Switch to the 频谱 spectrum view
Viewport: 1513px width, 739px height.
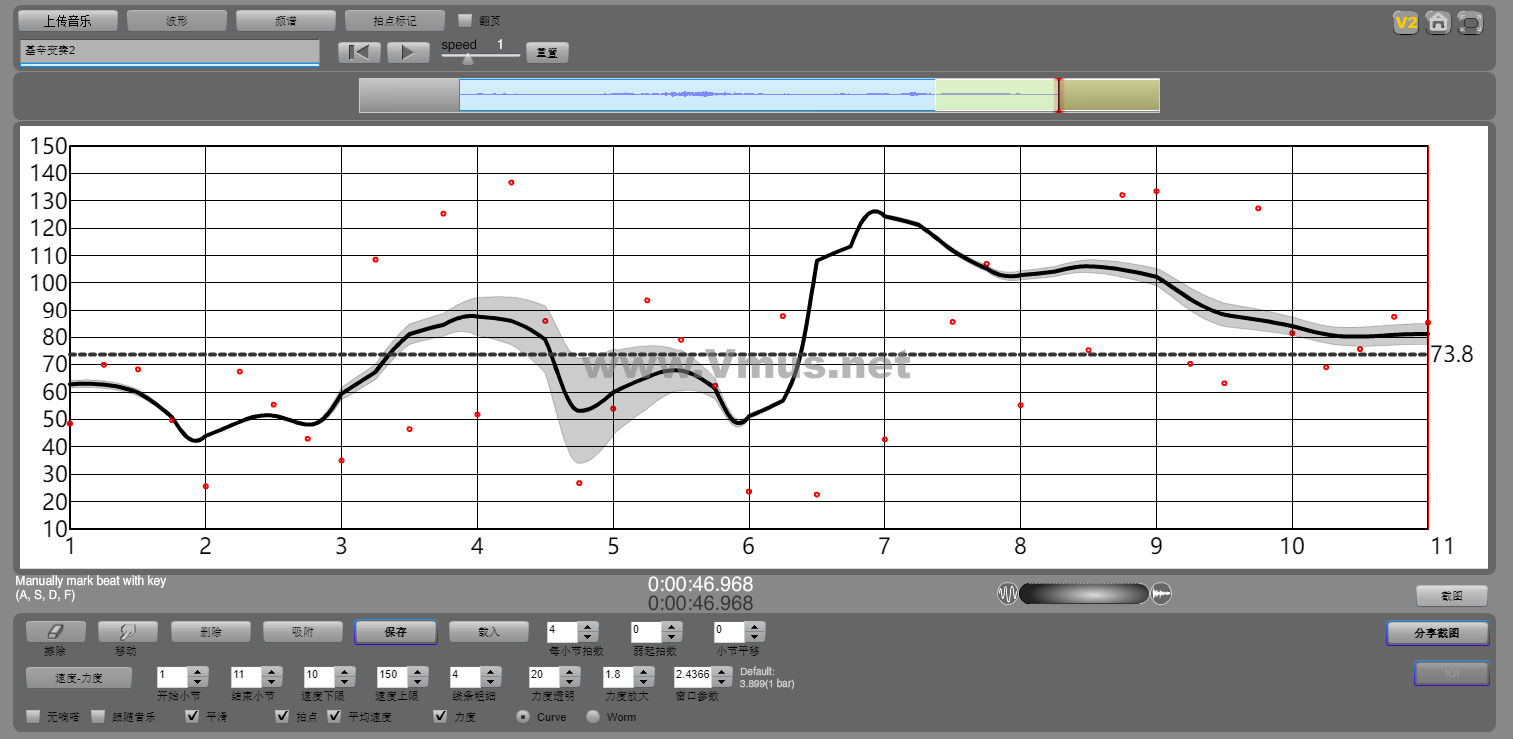pos(286,20)
